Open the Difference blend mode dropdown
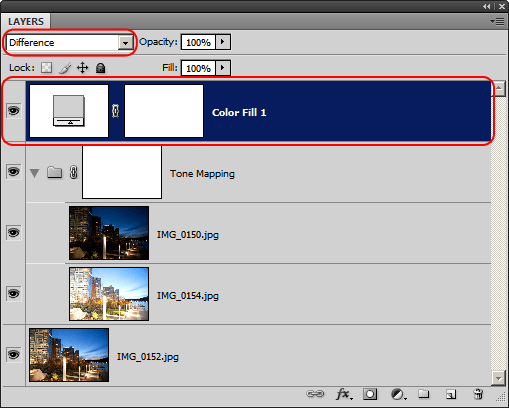This screenshot has width=509, height=408. click(x=70, y=43)
